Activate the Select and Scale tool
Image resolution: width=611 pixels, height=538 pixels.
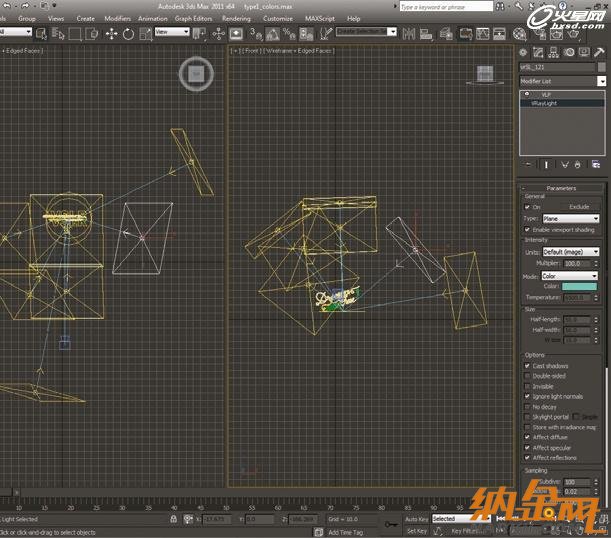(145, 34)
